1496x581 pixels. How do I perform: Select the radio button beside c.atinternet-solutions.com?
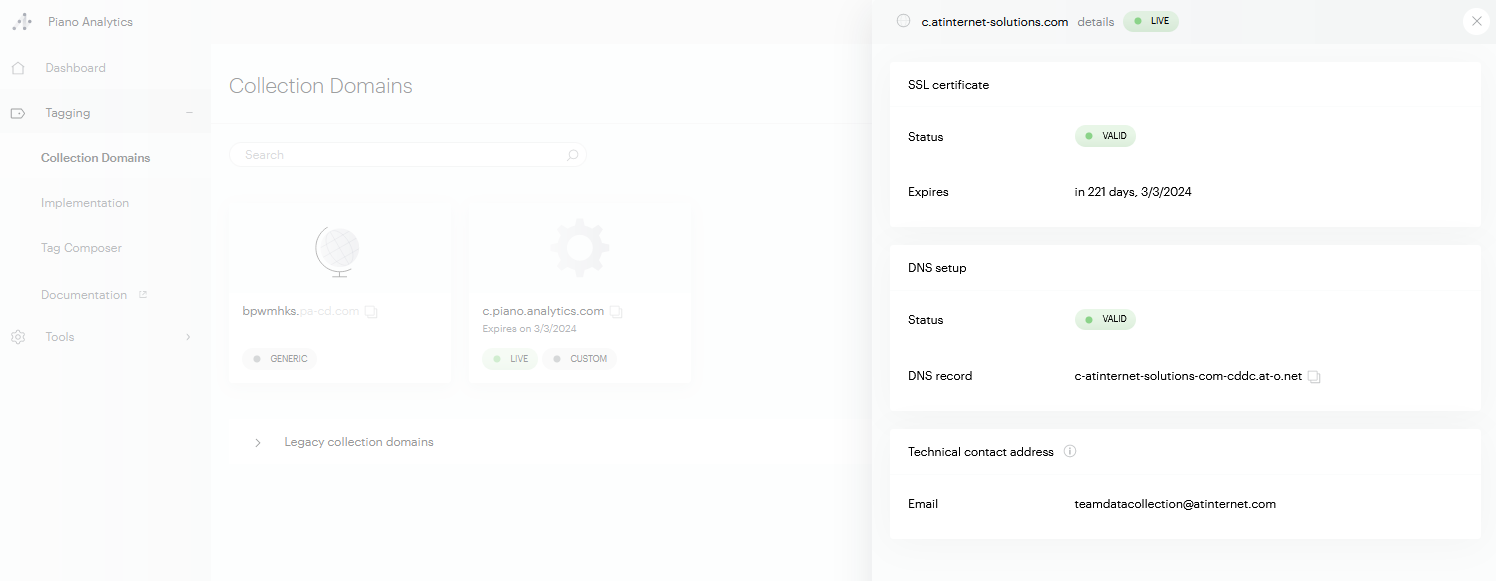(x=904, y=21)
